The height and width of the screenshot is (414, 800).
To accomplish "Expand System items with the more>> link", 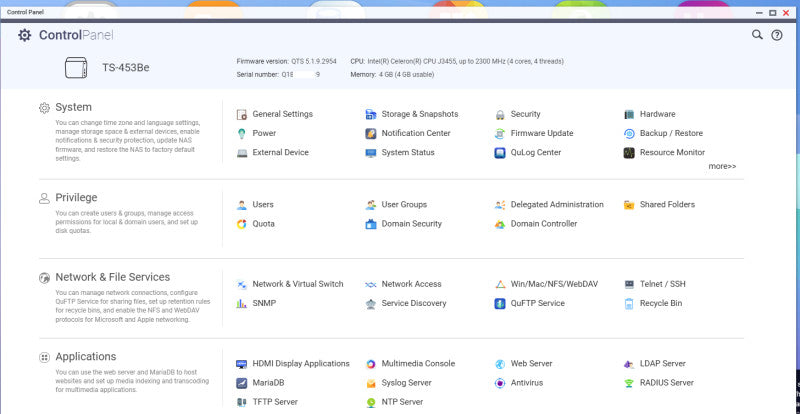I will (x=722, y=166).
